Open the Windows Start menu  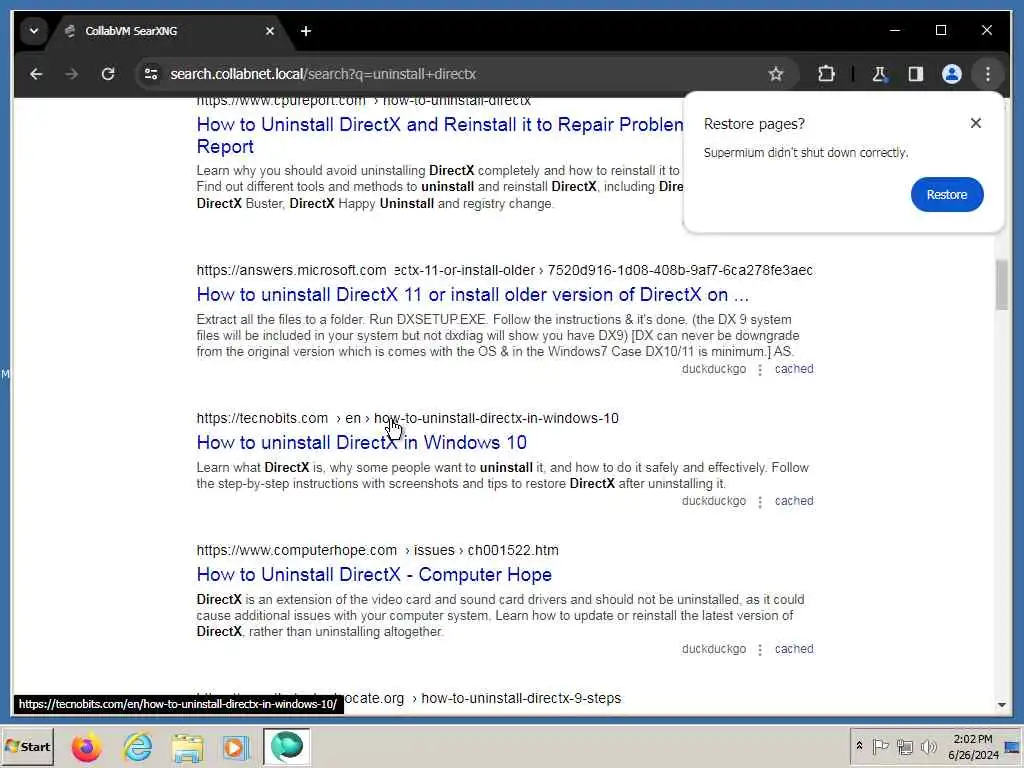click(28, 746)
